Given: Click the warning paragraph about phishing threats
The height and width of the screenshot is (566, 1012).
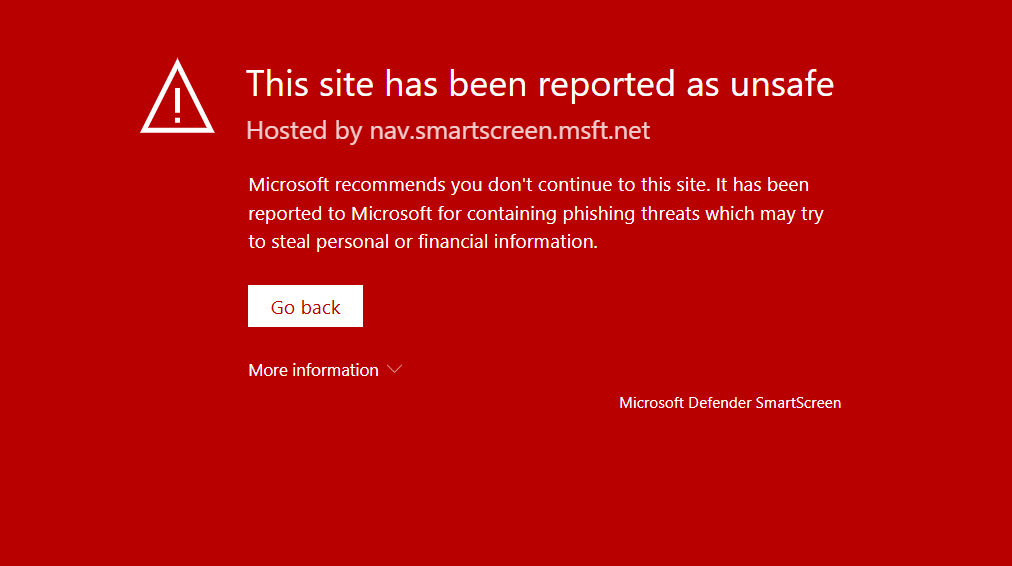Looking at the screenshot, I should click(535, 213).
